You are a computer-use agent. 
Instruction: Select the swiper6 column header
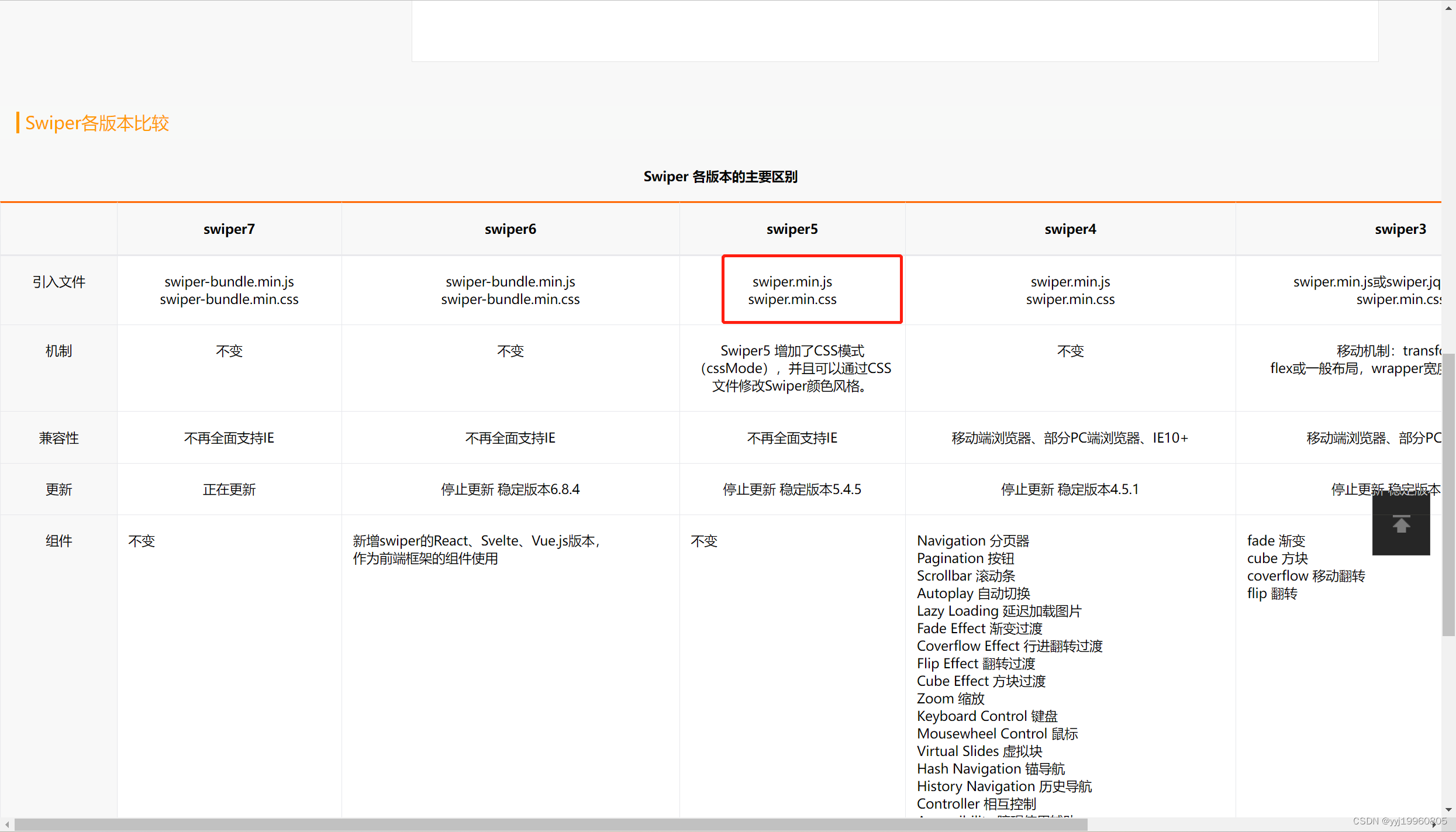(x=510, y=229)
